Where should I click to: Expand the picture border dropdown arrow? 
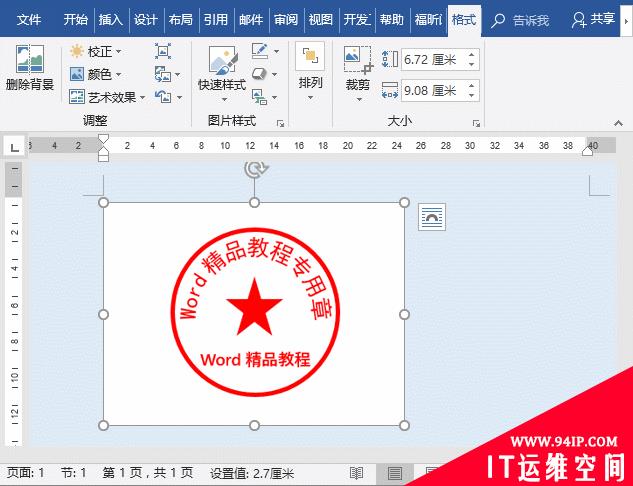[277, 51]
